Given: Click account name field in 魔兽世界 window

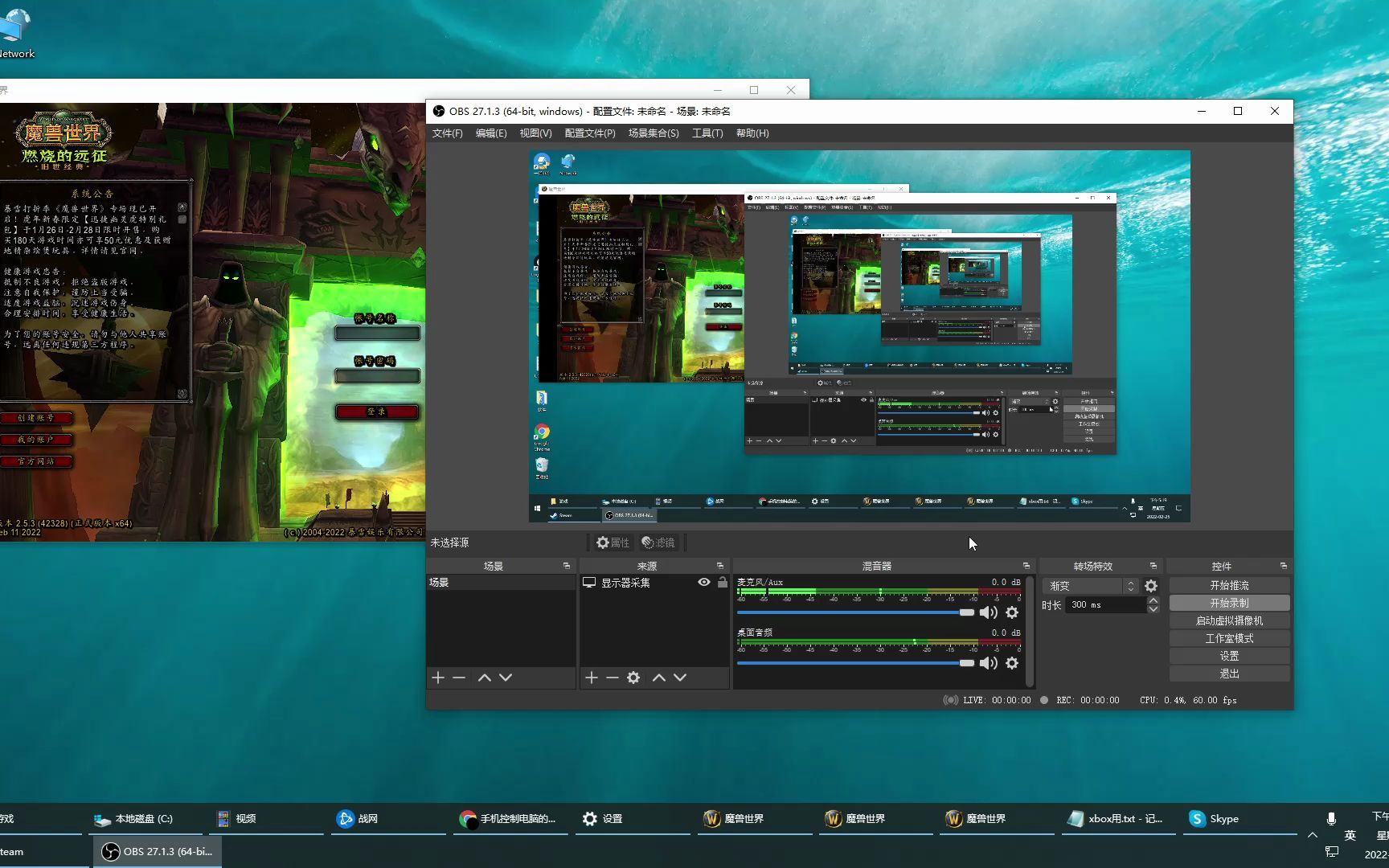Looking at the screenshot, I should [377, 333].
